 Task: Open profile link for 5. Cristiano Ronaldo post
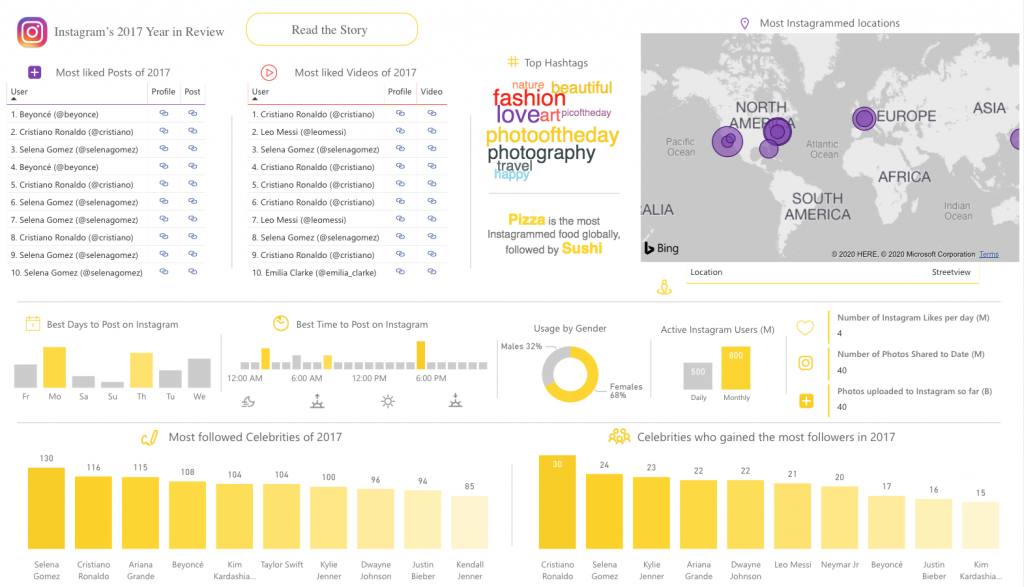[164, 184]
